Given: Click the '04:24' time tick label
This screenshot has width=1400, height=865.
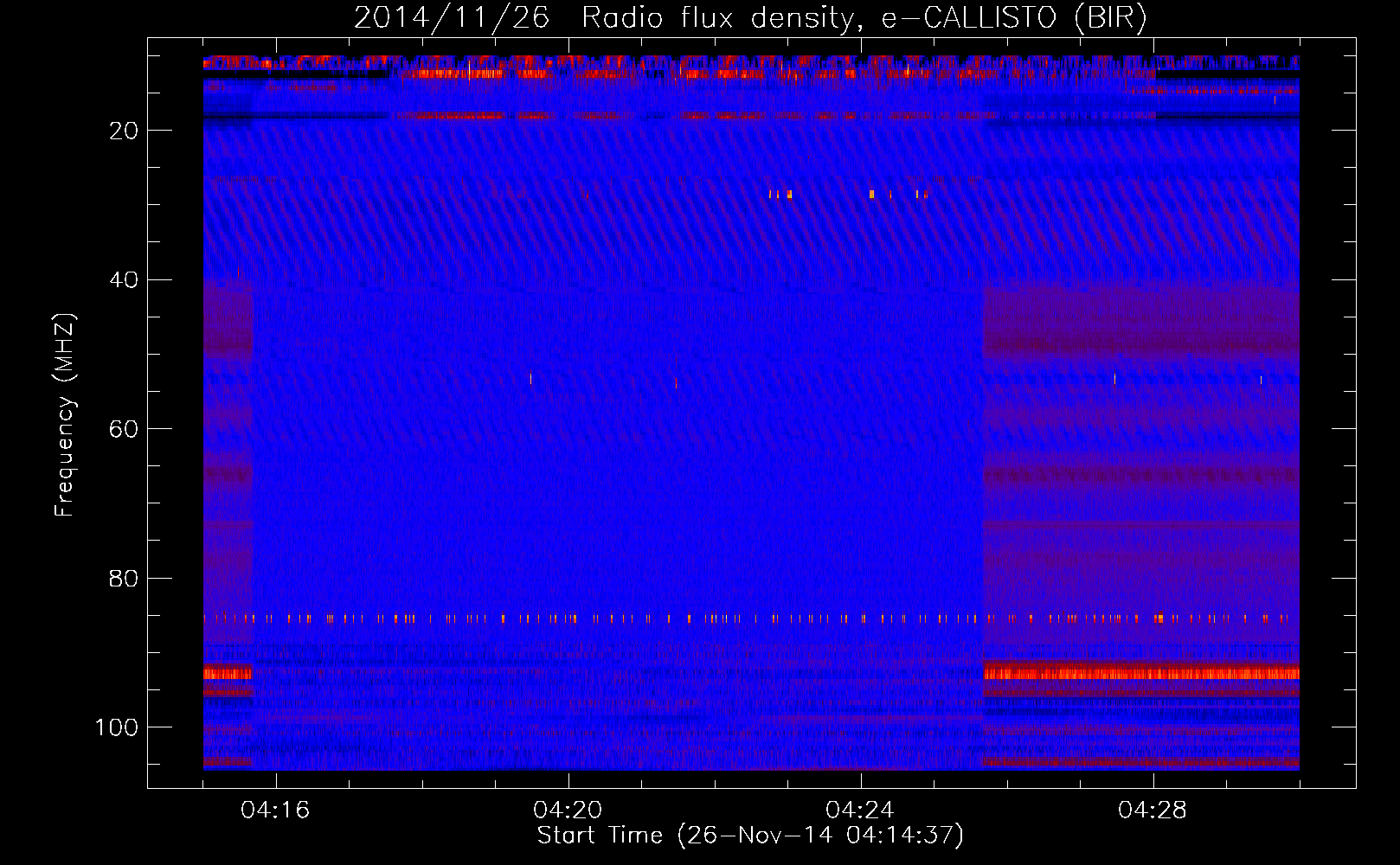Looking at the screenshot, I should 860,811.
